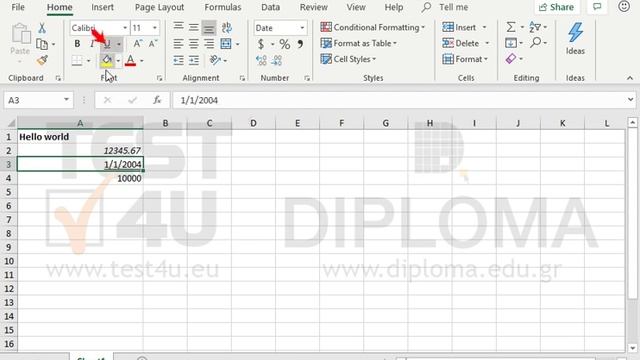Select the Format Painter brush
The image size is (640, 360).
pyautogui.click(x=42, y=60)
